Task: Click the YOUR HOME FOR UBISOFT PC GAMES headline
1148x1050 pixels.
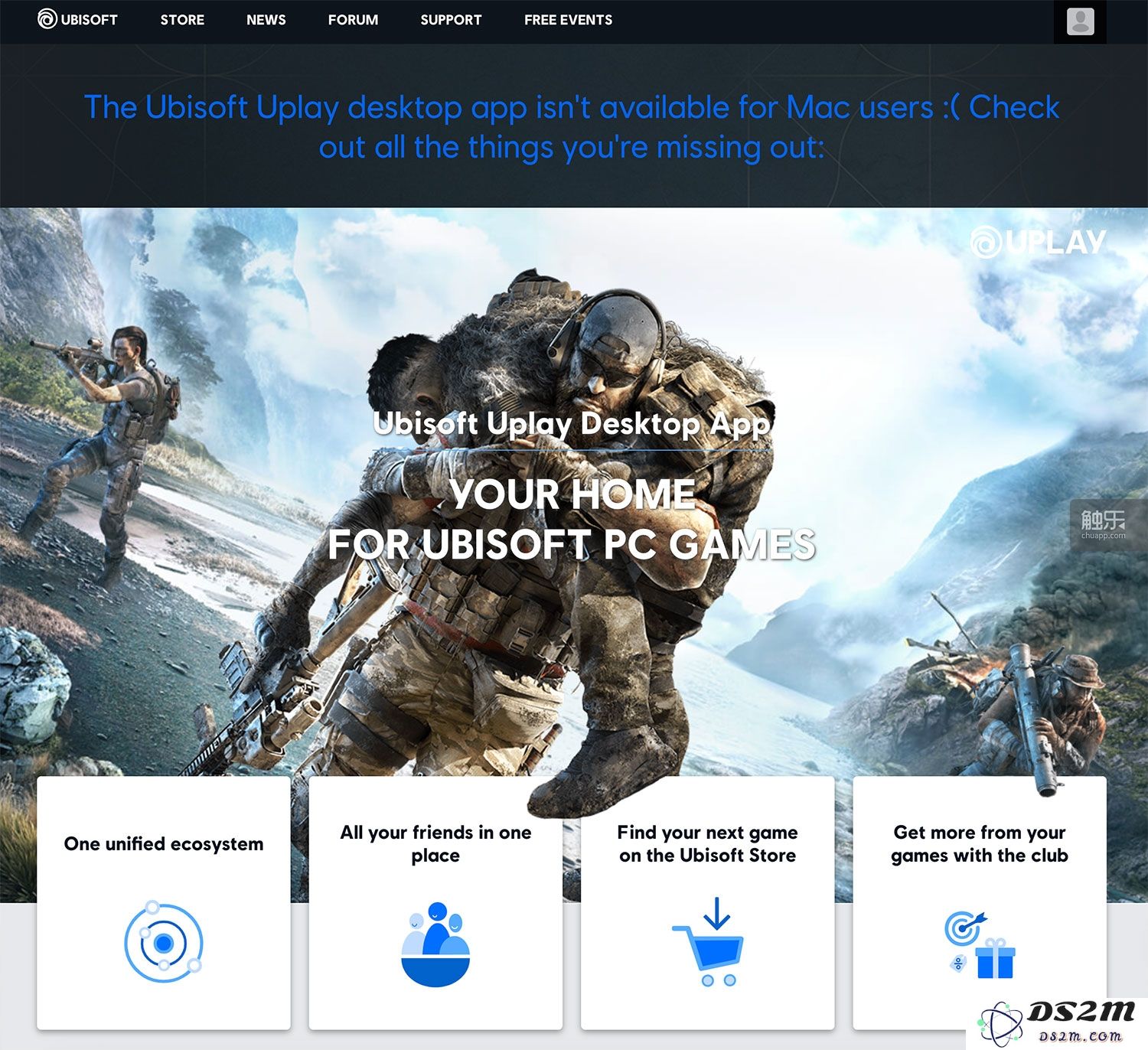Action: (x=572, y=520)
